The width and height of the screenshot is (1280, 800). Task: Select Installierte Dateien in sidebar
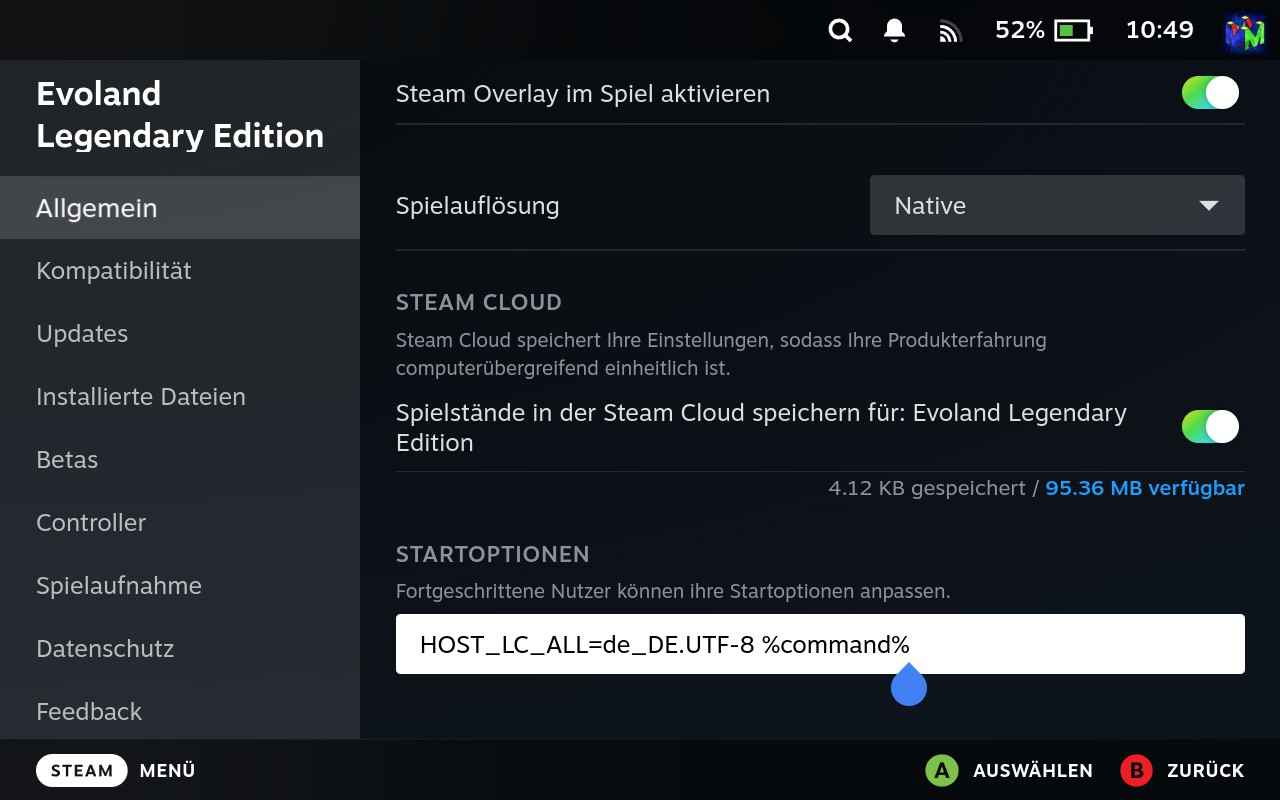tap(141, 397)
